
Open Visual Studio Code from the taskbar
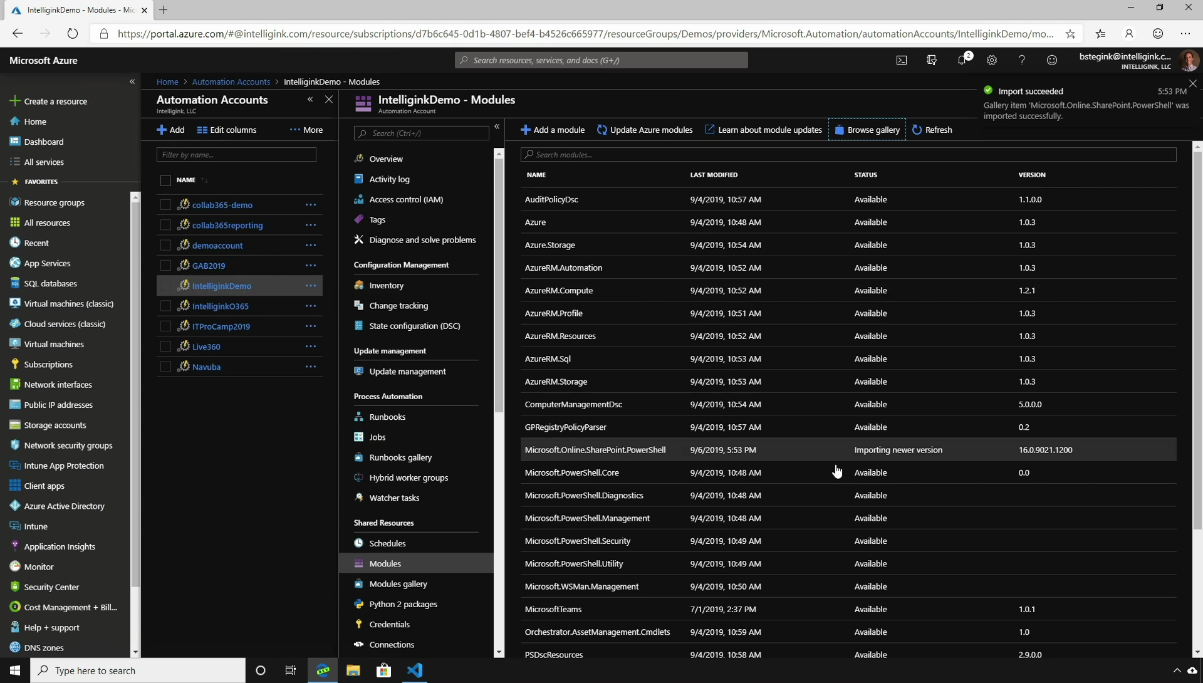(x=415, y=670)
